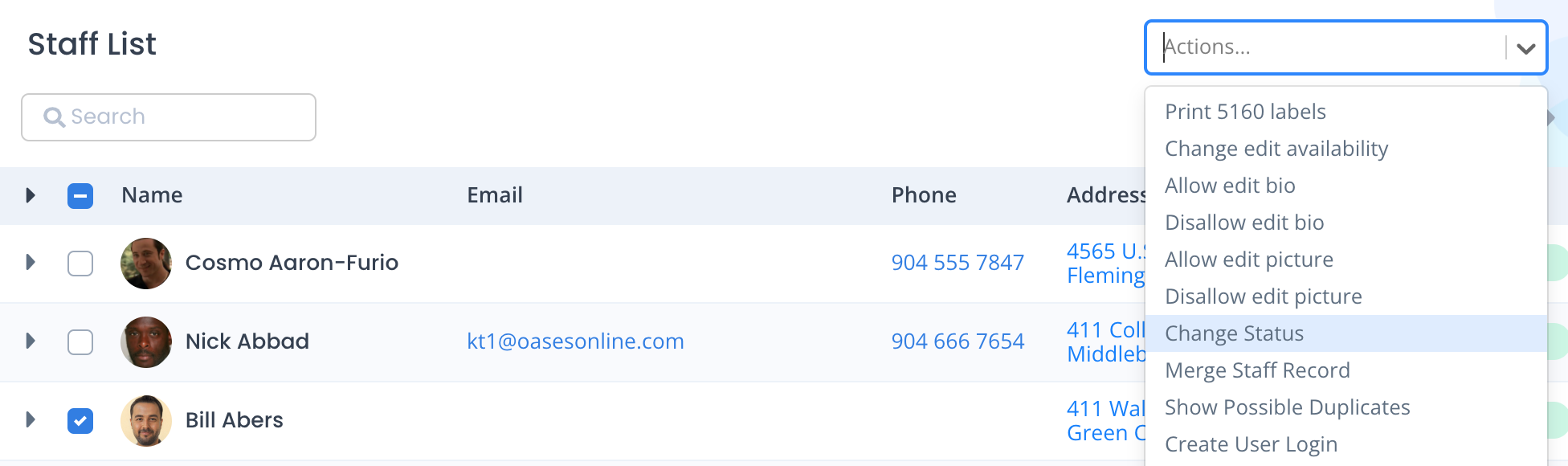Viewport: 1568px width, 466px height.
Task: Toggle the select-all checkbox in header
Action: (x=80, y=196)
